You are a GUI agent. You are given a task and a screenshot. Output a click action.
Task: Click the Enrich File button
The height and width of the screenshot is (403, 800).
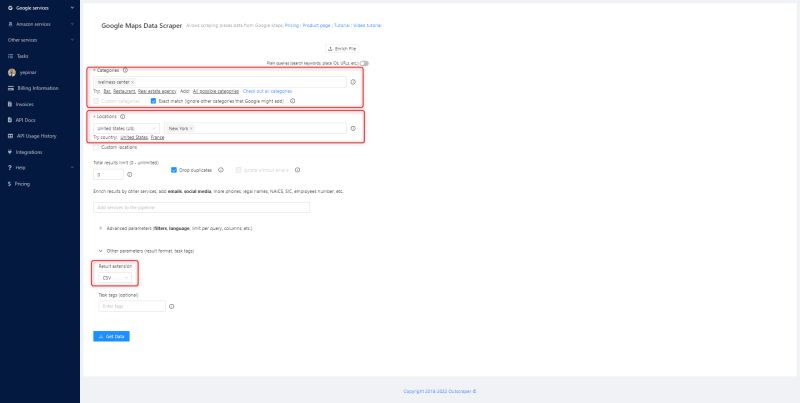point(342,49)
